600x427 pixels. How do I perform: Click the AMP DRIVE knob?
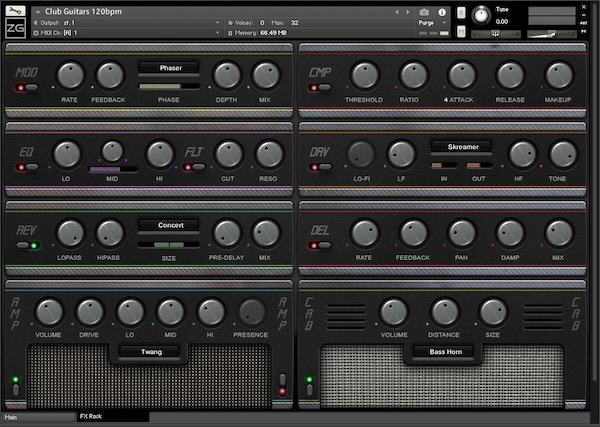point(90,312)
